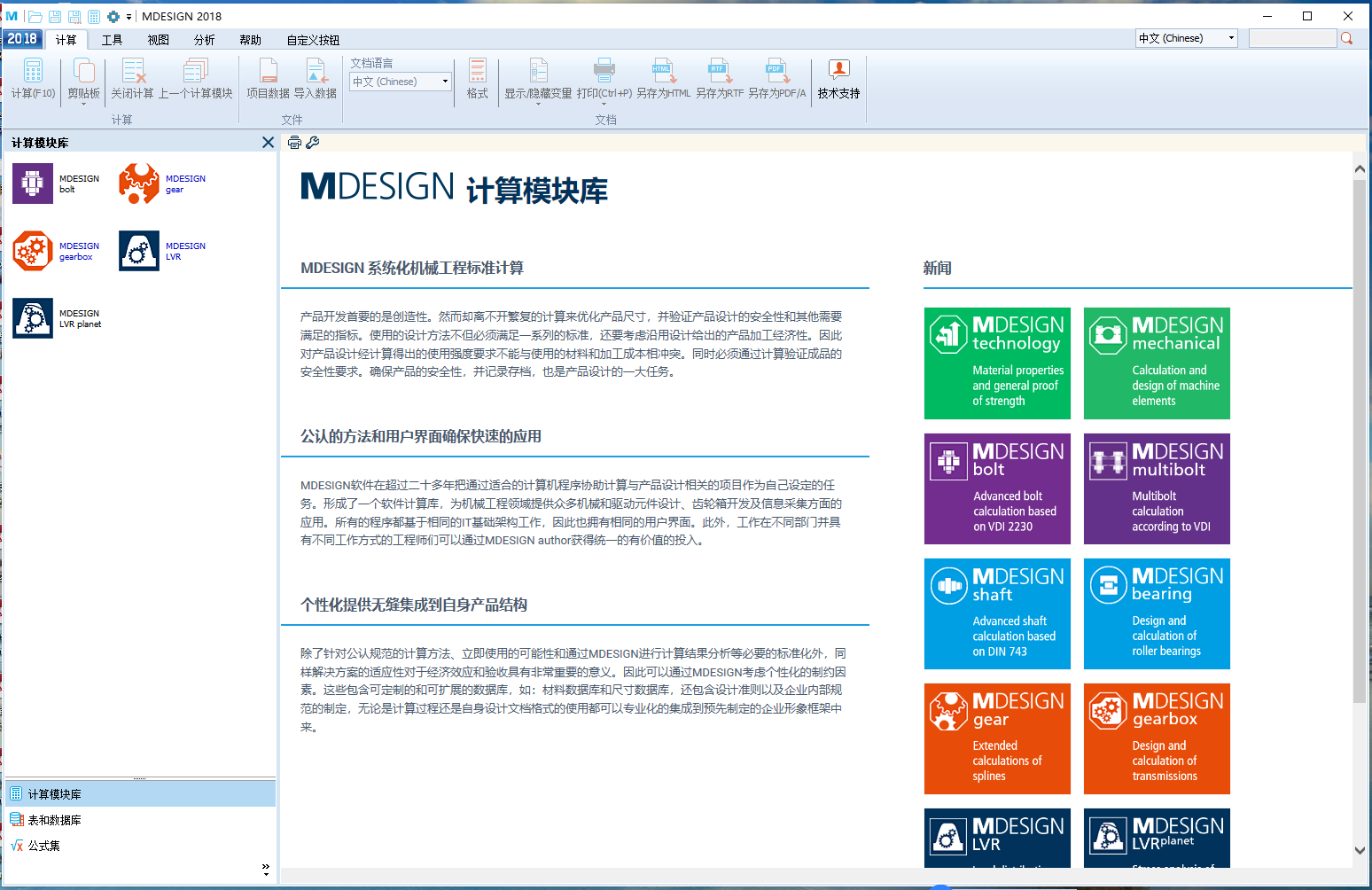Switch to the 分析 ribbon tab
This screenshot has height=890, width=1372.
click(x=204, y=40)
